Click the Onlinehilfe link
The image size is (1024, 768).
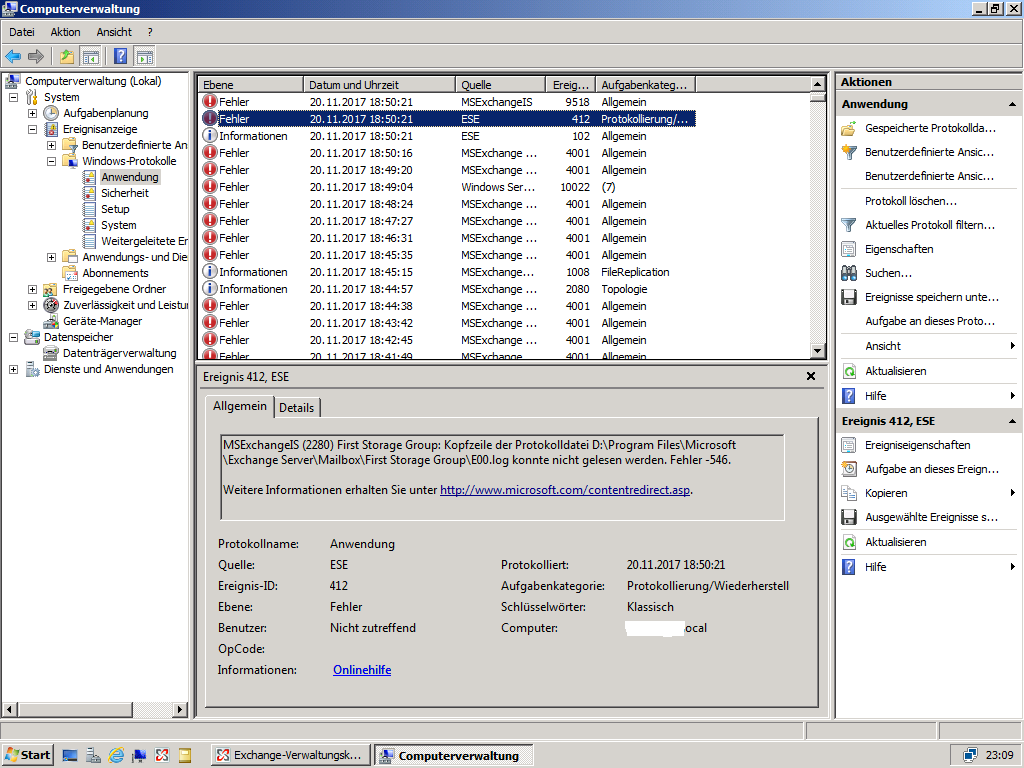point(361,670)
